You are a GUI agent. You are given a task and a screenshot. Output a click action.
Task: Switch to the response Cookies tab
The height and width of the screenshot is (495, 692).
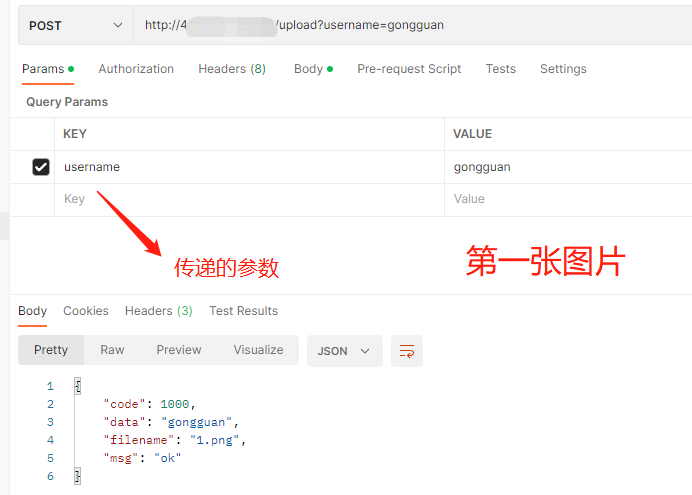pyautogui.click(x=86, y=311)
